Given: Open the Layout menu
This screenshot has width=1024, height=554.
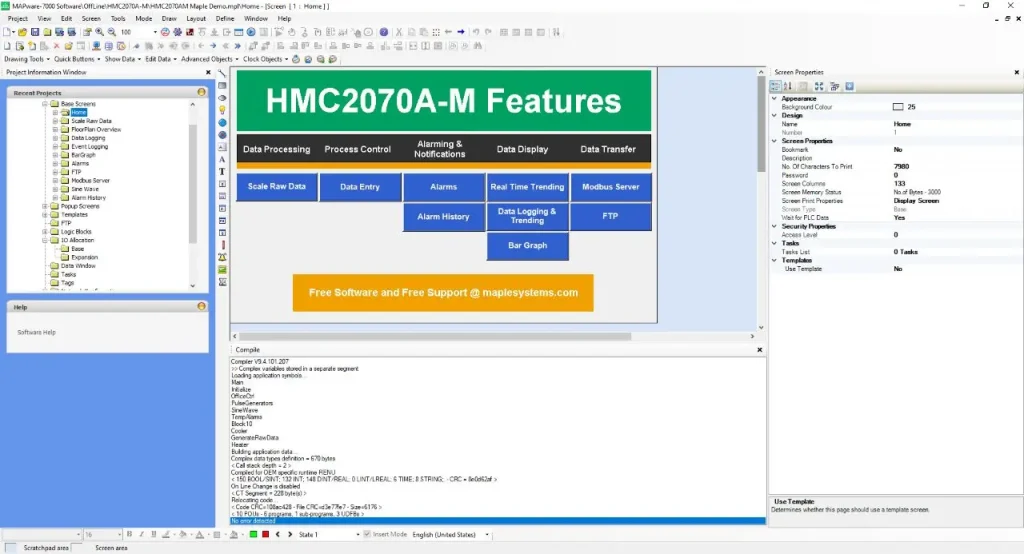Looking at the screenshot, I should pyautogui.click(x=196, y=18).
